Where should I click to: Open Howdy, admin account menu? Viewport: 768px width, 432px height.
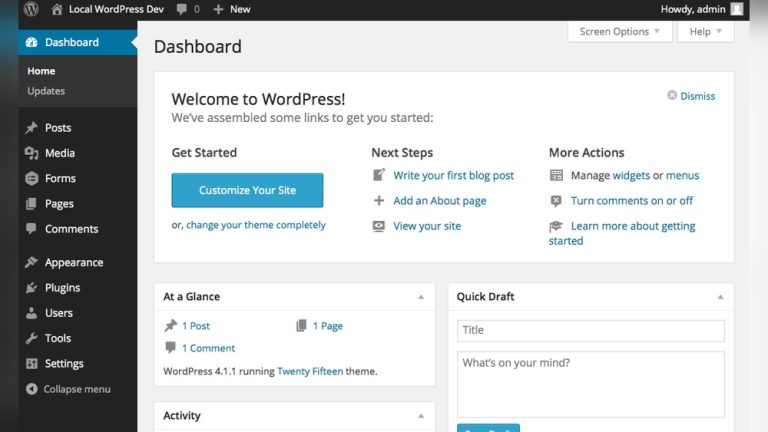(693, 9)
